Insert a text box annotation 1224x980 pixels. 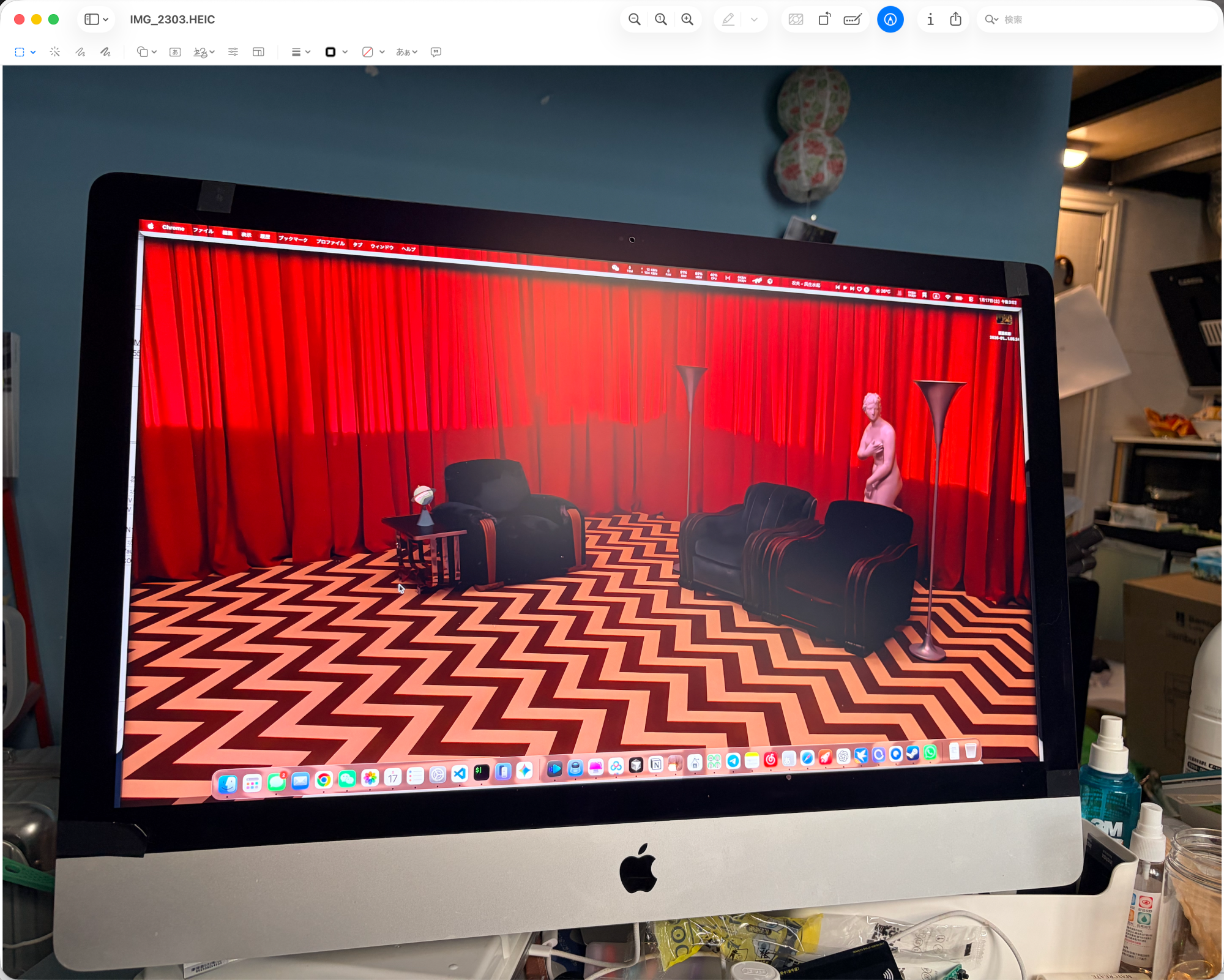pos(175,52)
